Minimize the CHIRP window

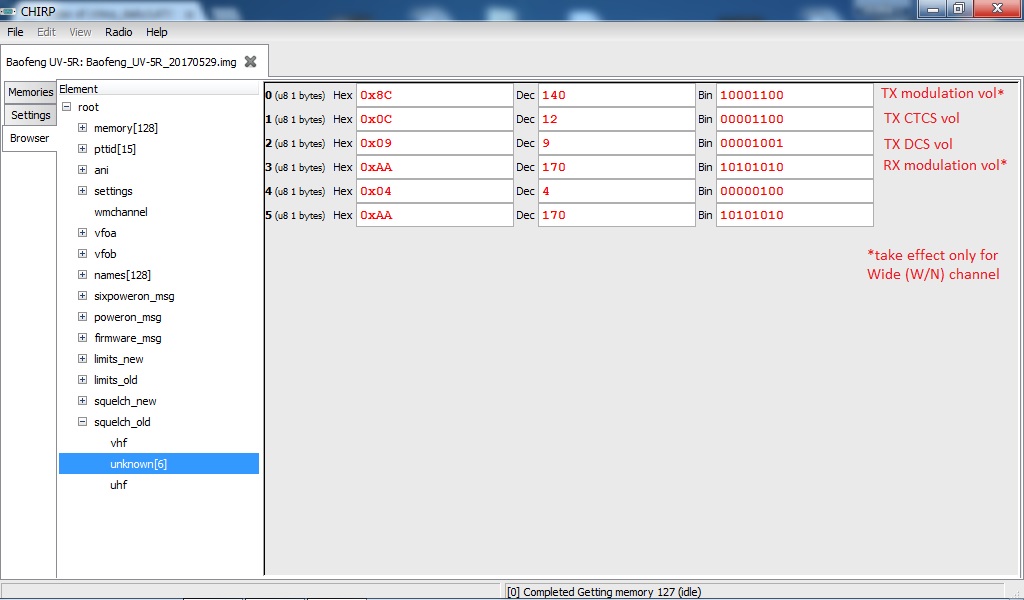(933, 9)
